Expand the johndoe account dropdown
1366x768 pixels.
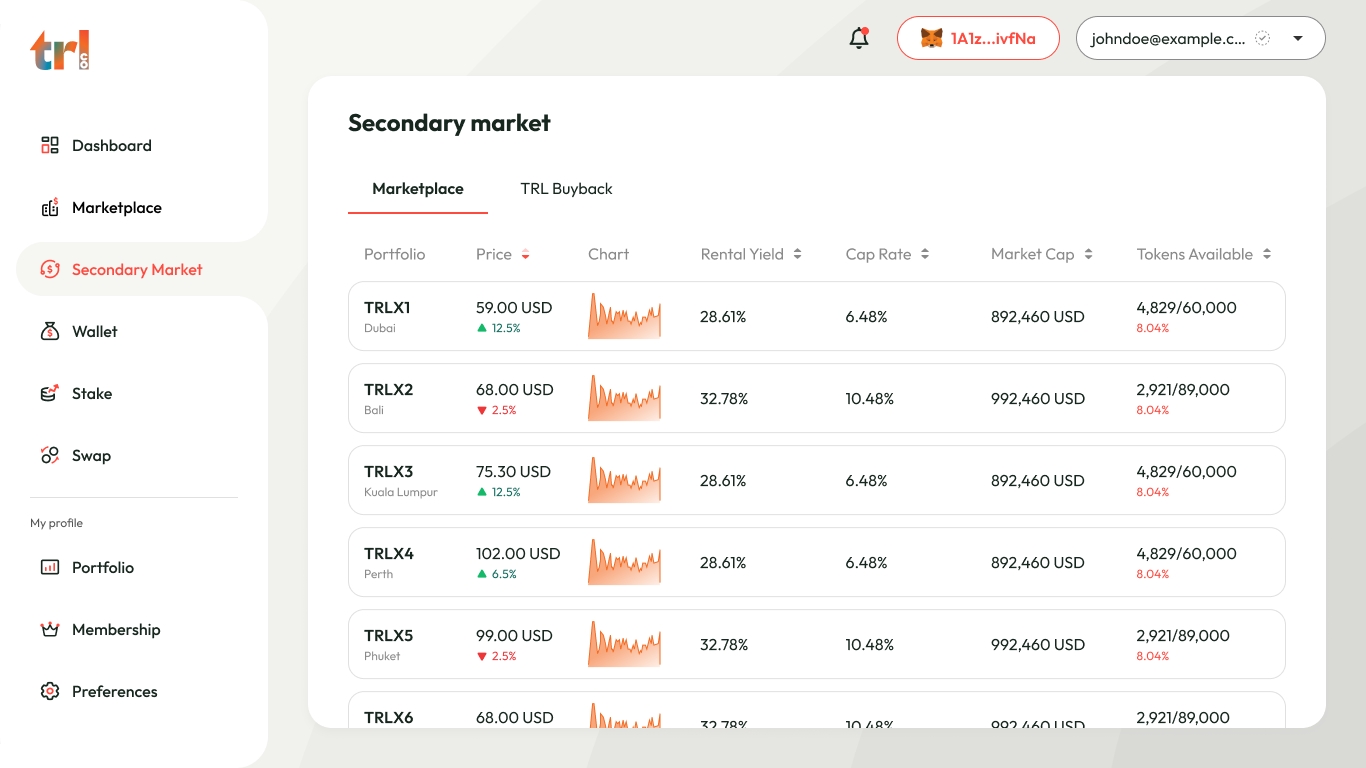click(1298, 39)
